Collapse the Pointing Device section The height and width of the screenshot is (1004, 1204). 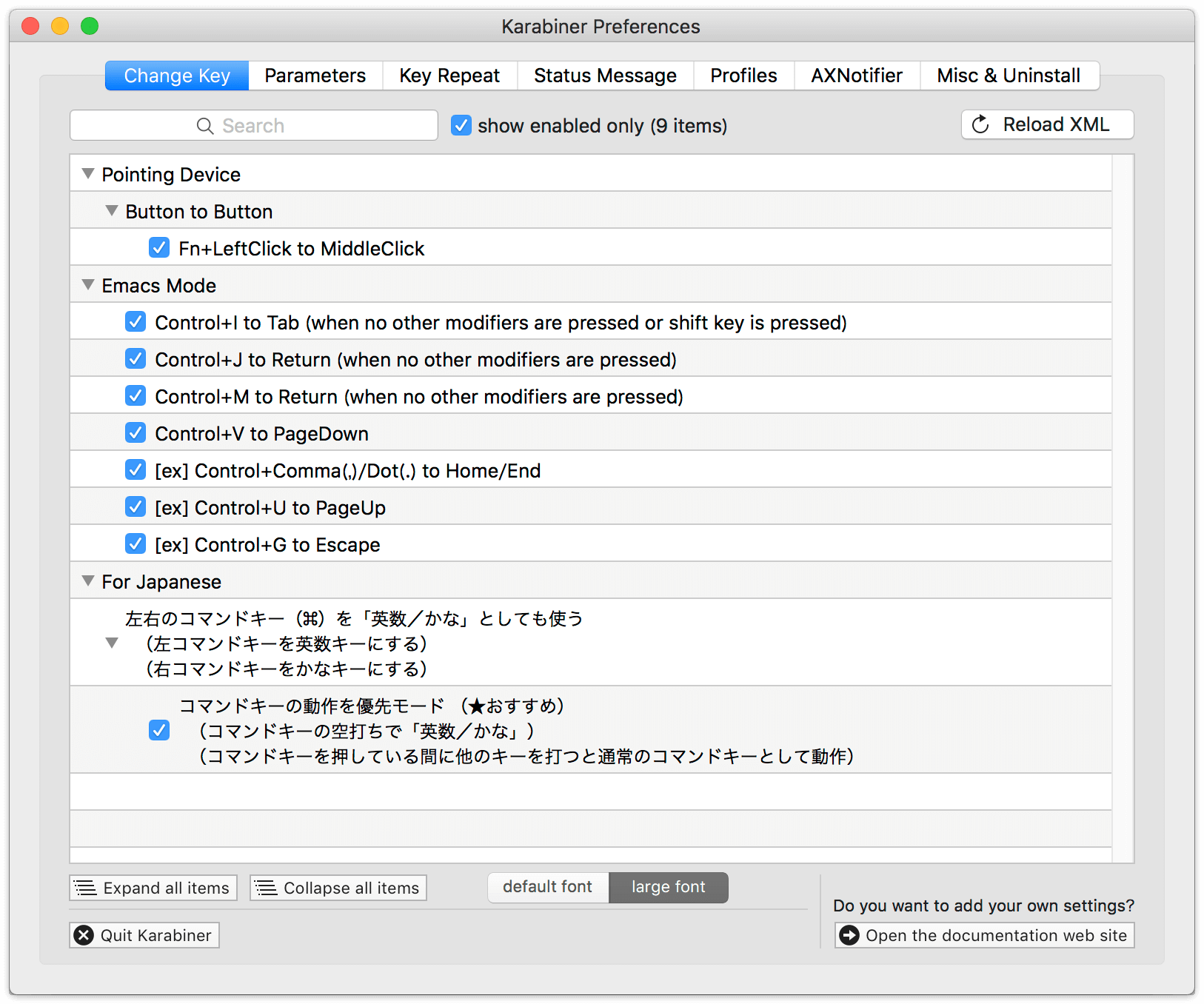point(88,173)
